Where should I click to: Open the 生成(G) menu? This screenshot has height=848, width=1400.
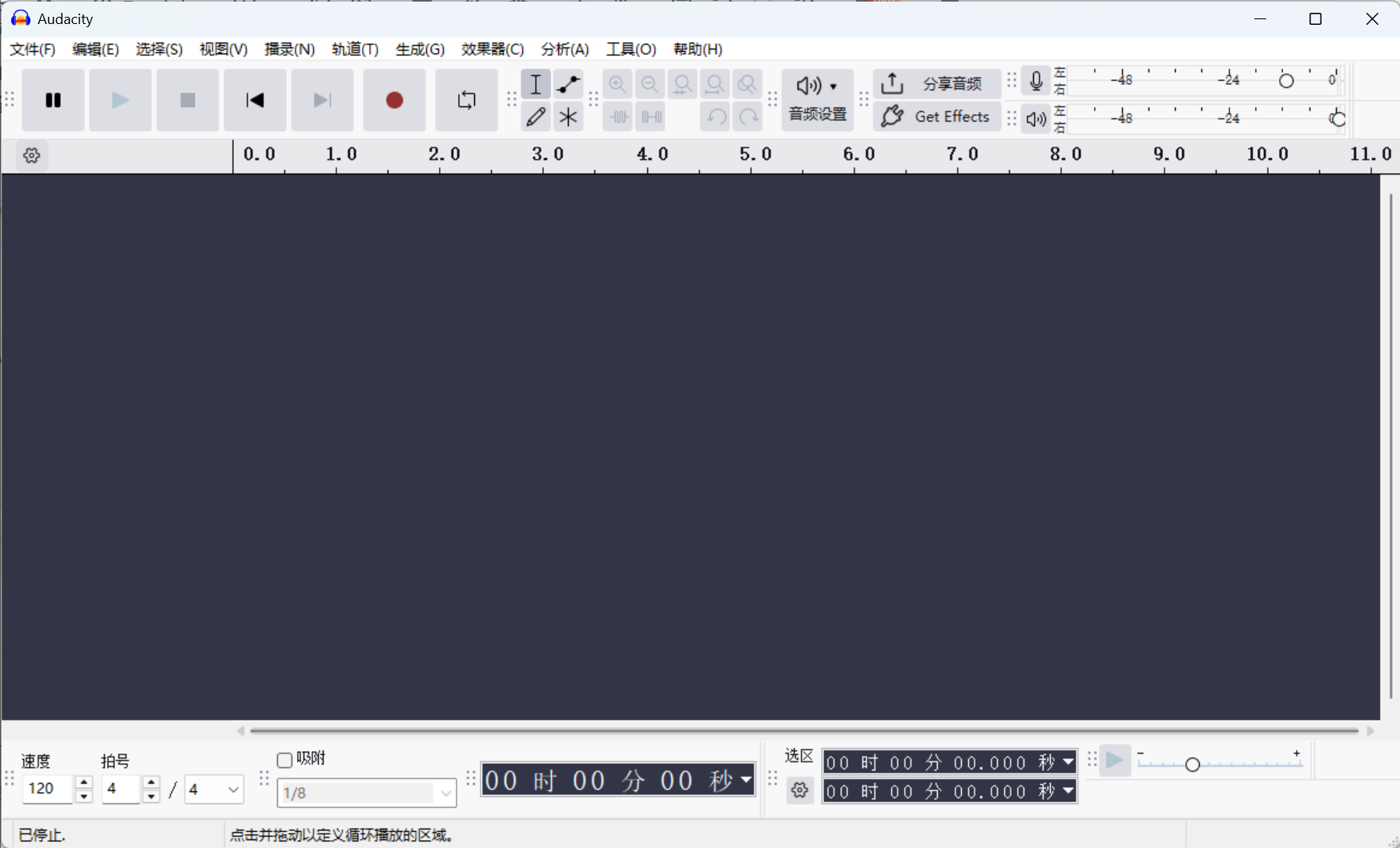[x=420, y=50]
